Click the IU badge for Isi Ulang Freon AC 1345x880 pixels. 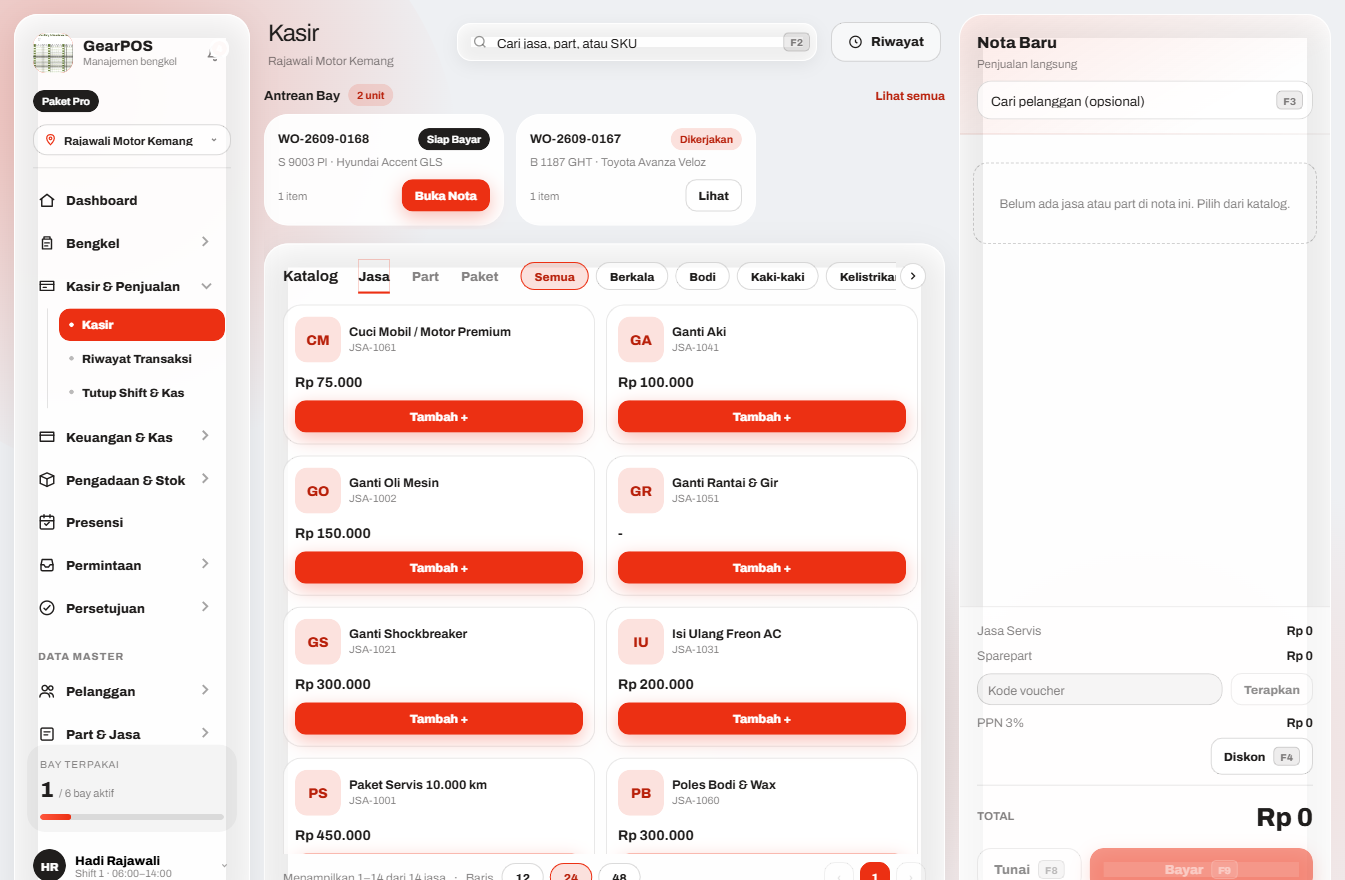641,642
